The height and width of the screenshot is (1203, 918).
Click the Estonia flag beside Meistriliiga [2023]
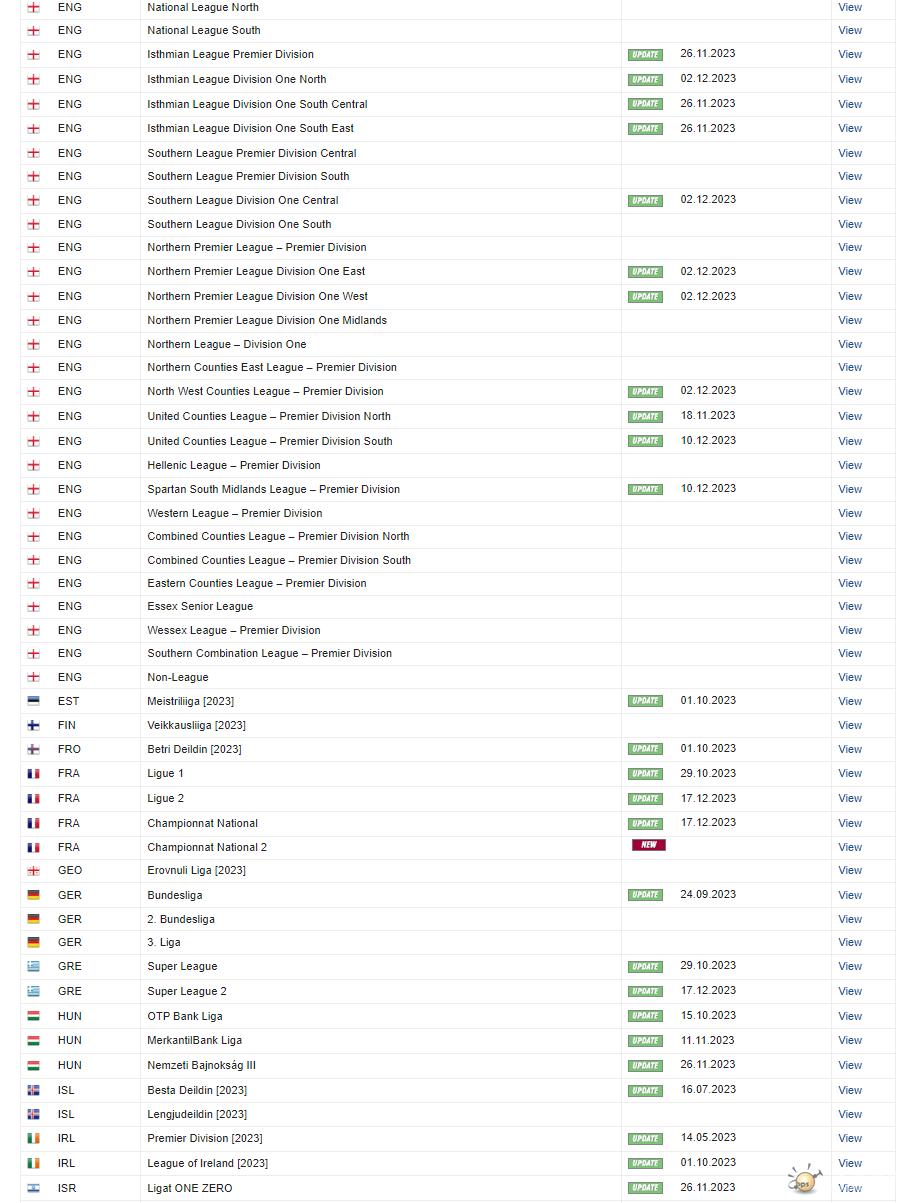pos(34,701)
